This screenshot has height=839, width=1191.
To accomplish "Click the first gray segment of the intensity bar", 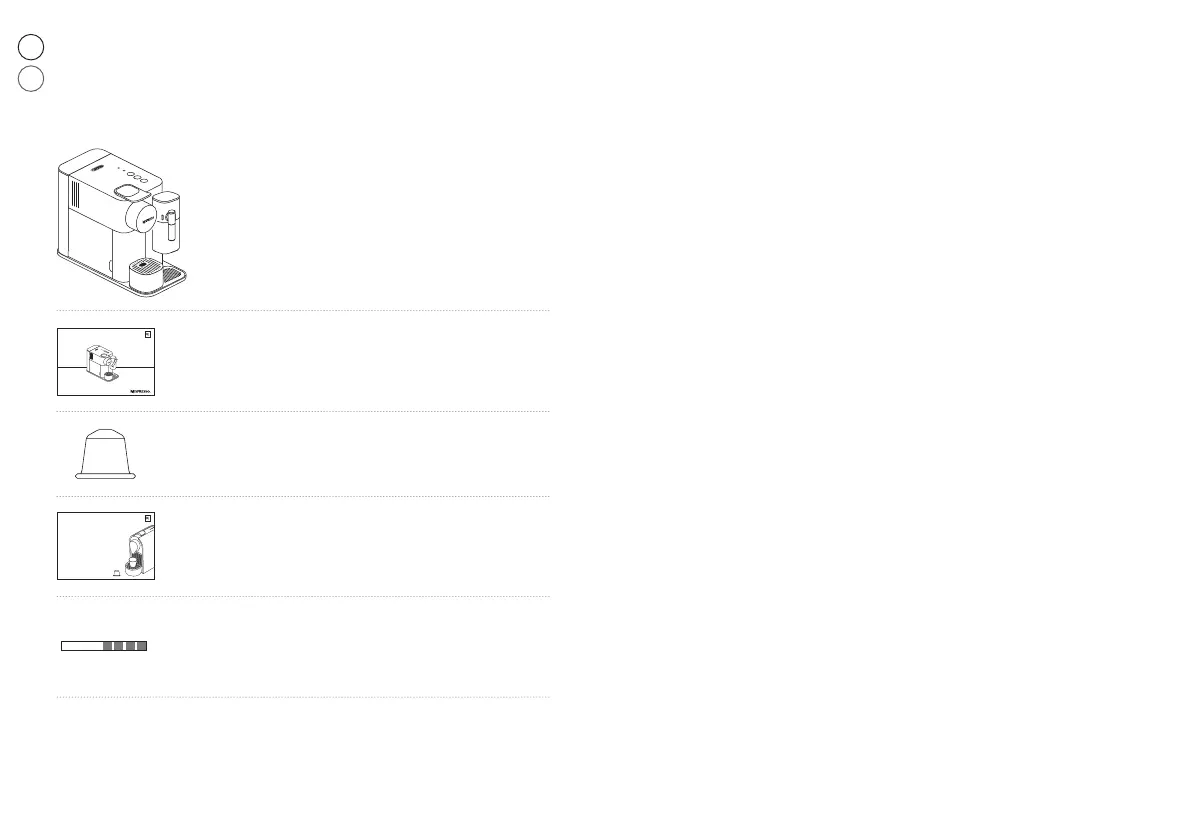I will coord(108,646).
